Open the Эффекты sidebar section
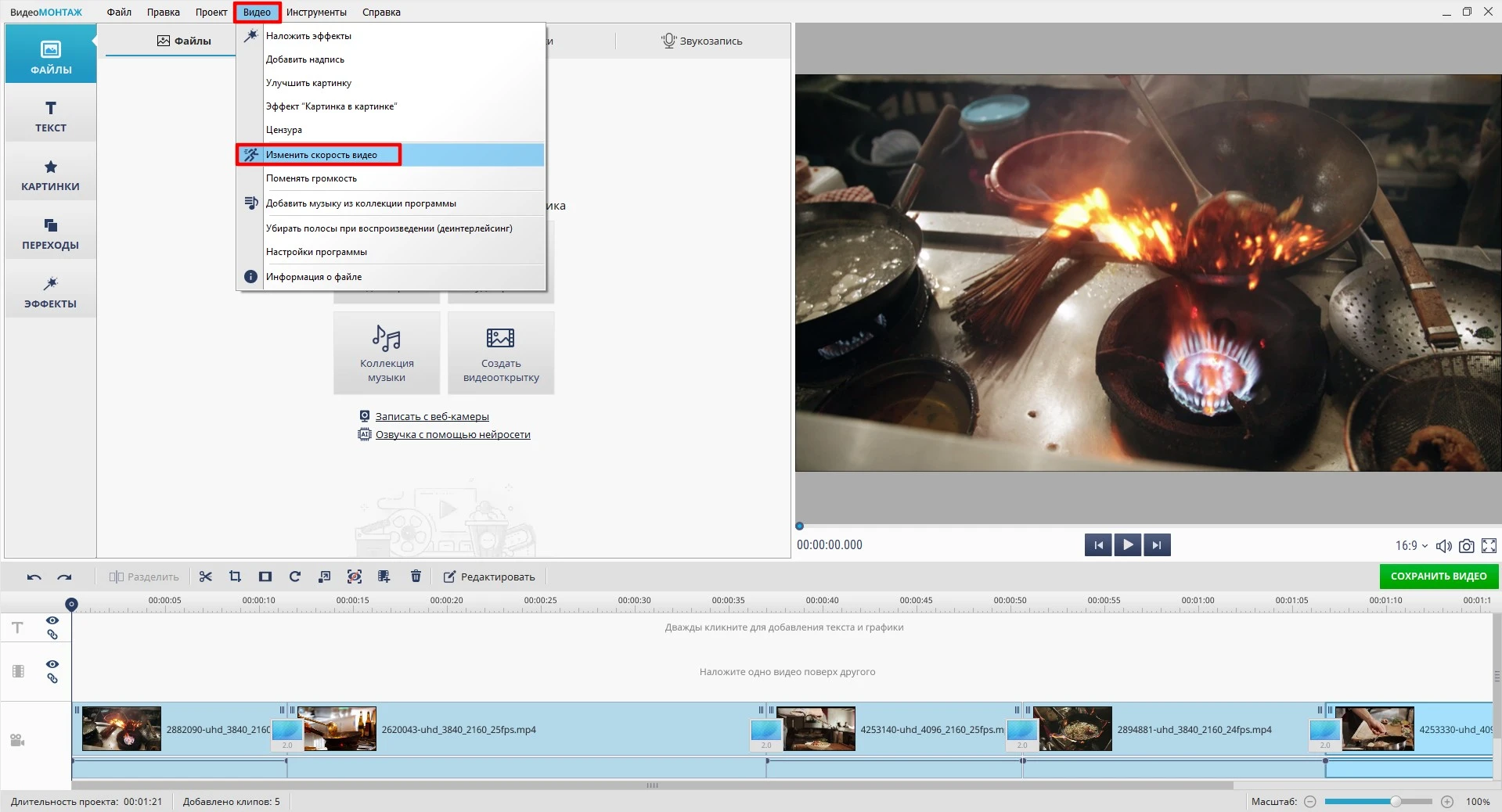Screen dimensions: 1502x812 tap(50, 291)
